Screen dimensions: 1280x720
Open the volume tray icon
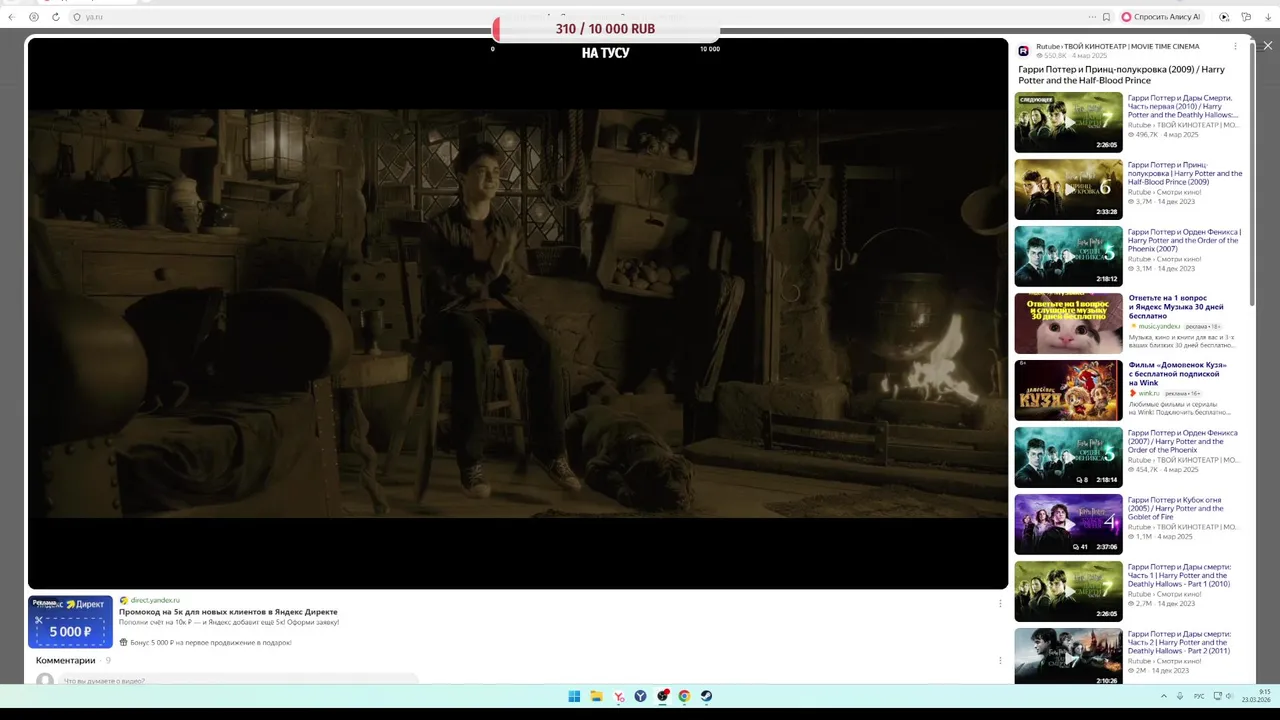[1229, 696]
